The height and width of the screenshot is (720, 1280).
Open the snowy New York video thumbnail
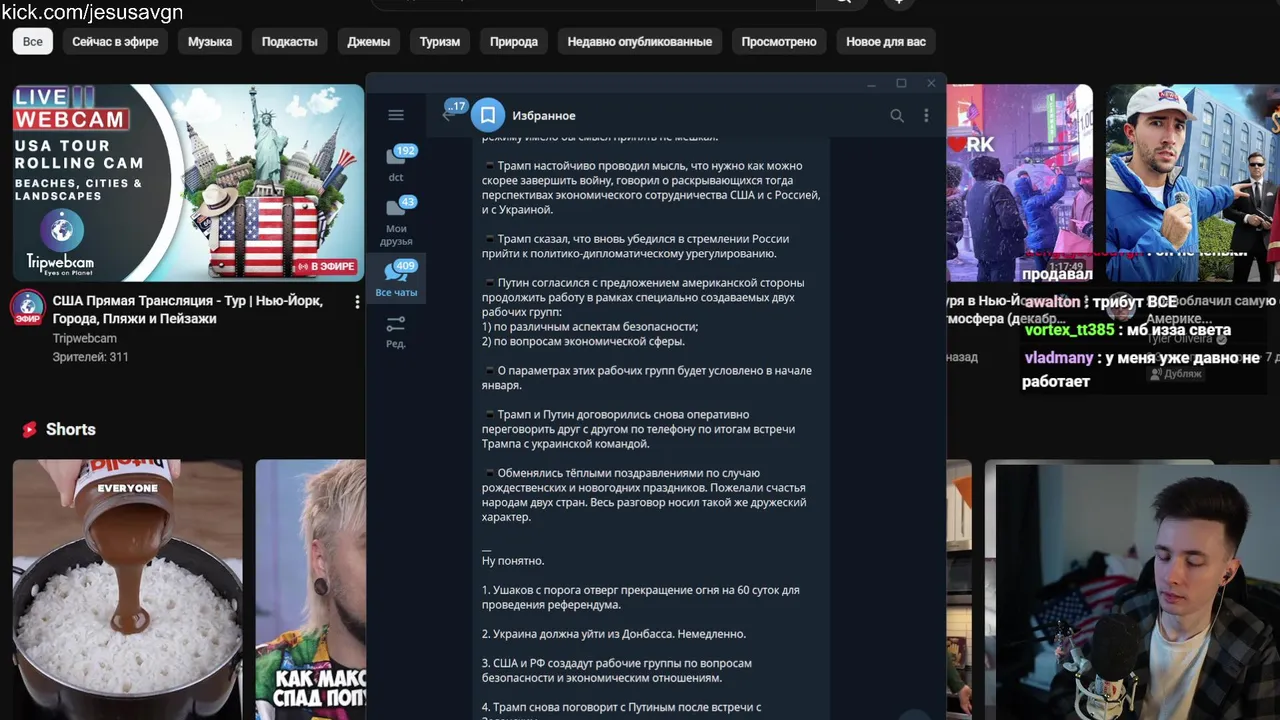pos(1019,183)
